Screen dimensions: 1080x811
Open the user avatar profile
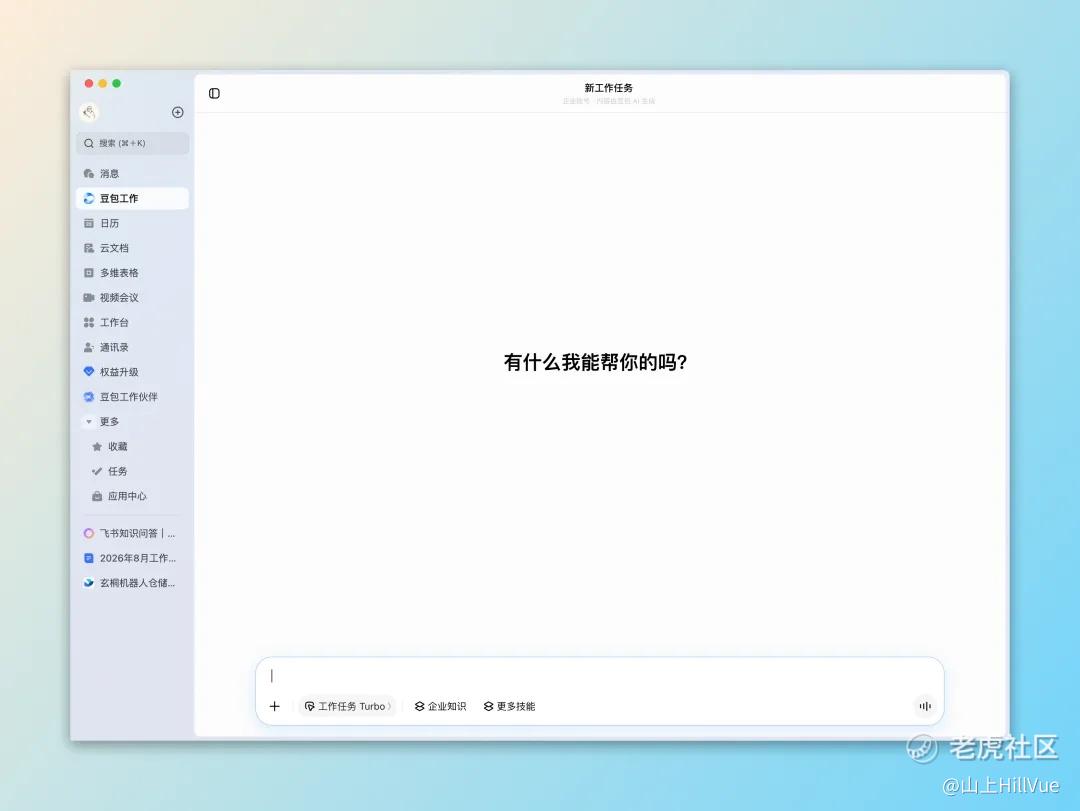point(89,112)
